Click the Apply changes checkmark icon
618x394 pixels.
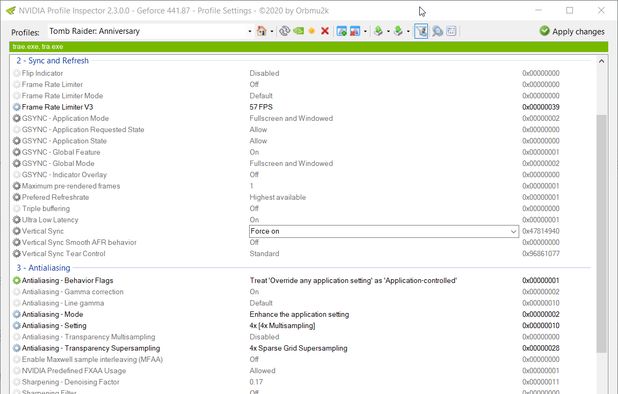click(544, 31)
